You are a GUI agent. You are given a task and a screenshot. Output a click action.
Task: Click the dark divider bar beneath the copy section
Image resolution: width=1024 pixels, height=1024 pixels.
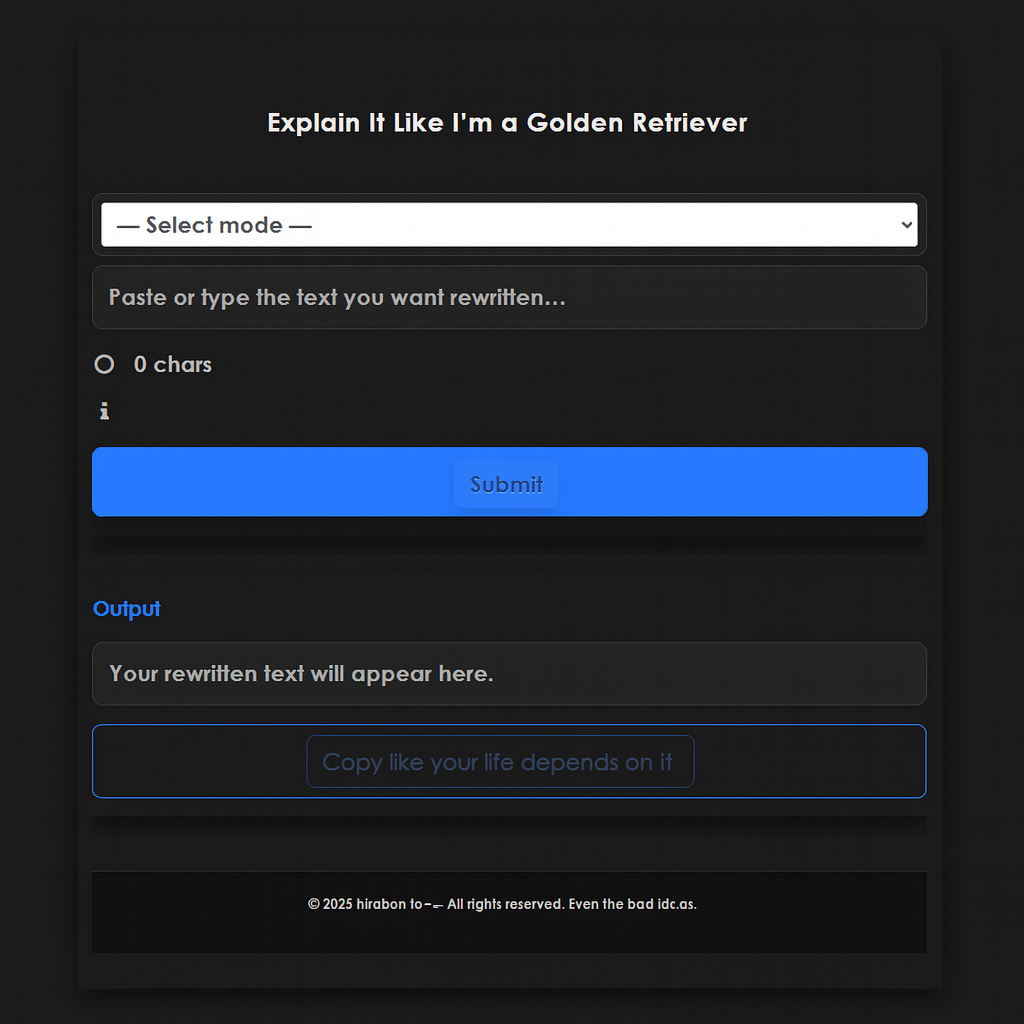[509, 825]
